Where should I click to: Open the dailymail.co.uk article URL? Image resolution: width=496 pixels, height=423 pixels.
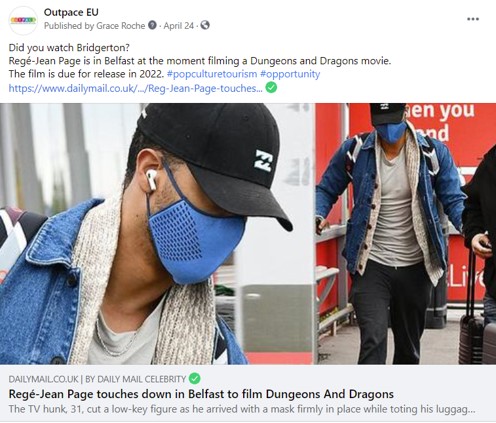(x=135, y=88)
